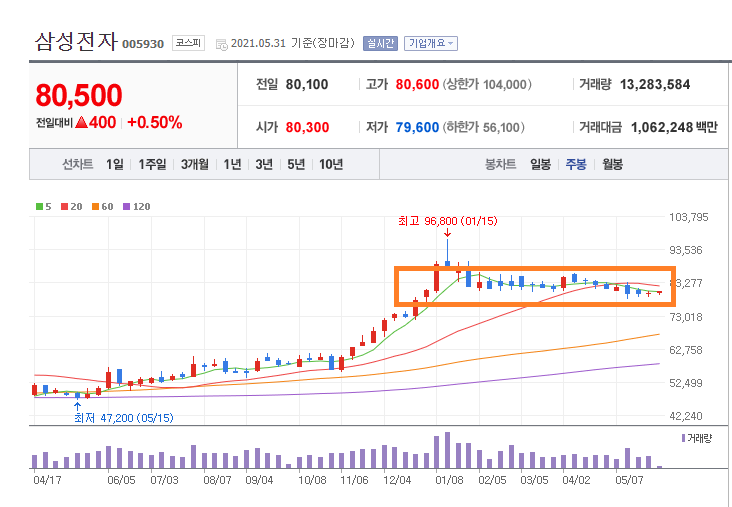The image size is (732, 507).
Task: Click the 거래대금 value 1,062,248 백만
Action: click(674, 127)
